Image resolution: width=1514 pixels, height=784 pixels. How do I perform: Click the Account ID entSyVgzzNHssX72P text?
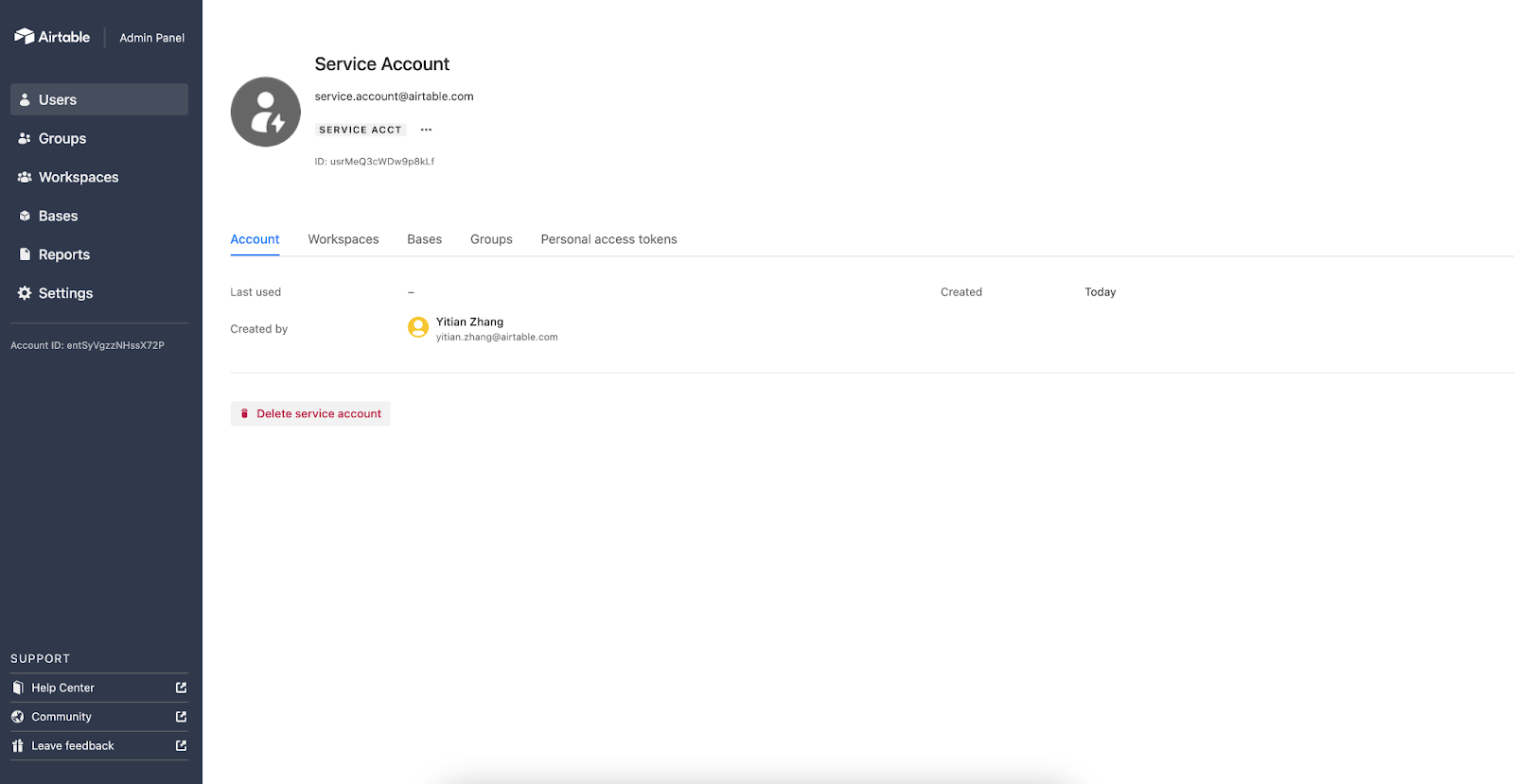click(x=88, y=345)
